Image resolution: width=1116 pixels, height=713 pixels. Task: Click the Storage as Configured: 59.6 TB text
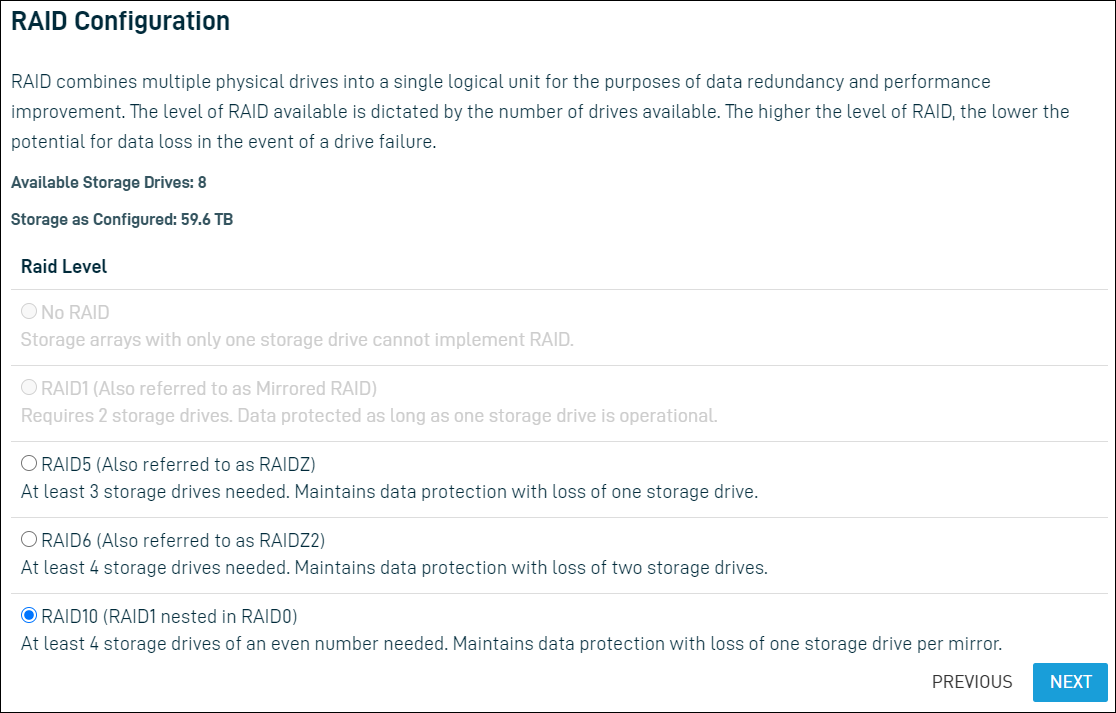pyautogui.click(x=121, y=219)
